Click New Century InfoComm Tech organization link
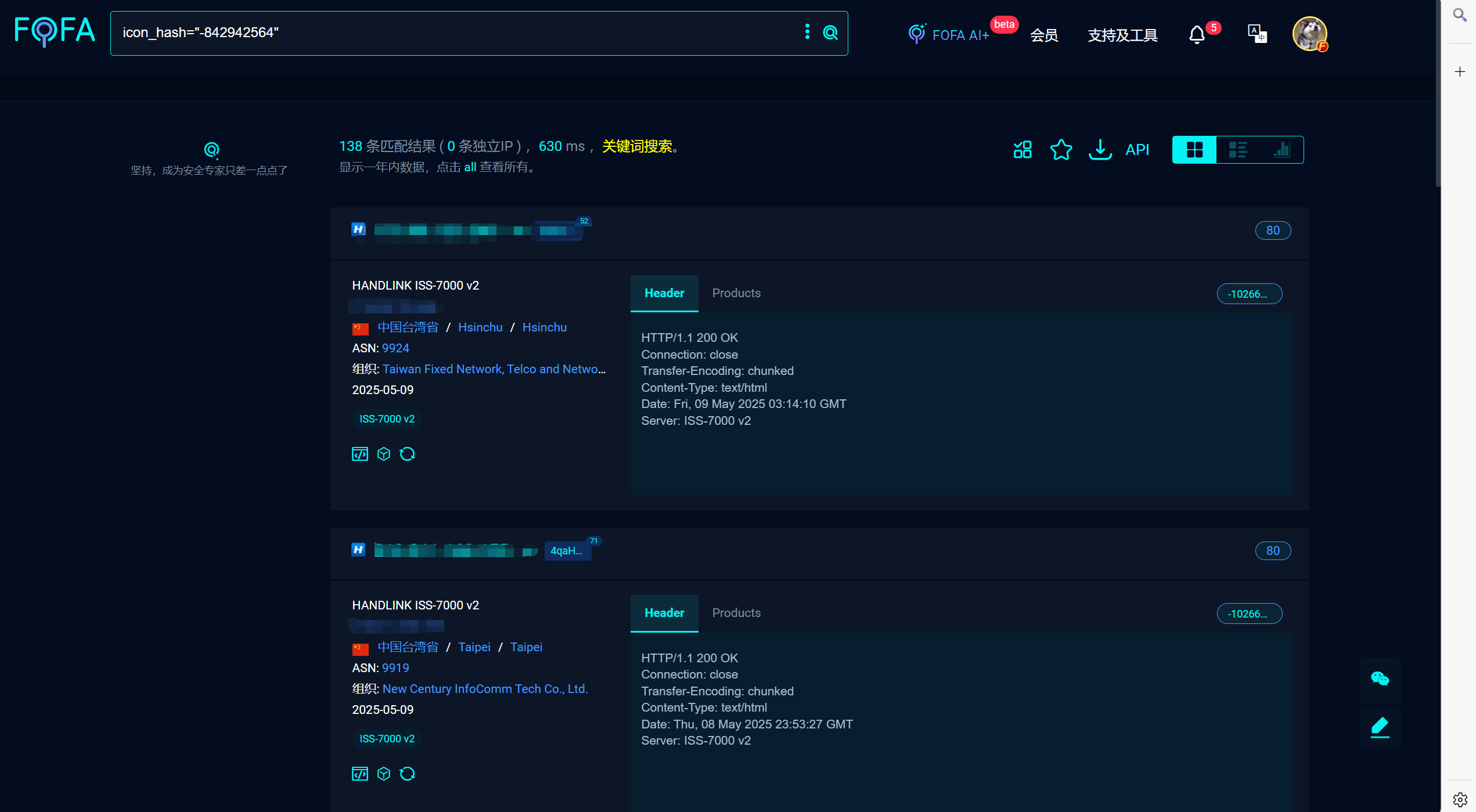 click(485, 689)
